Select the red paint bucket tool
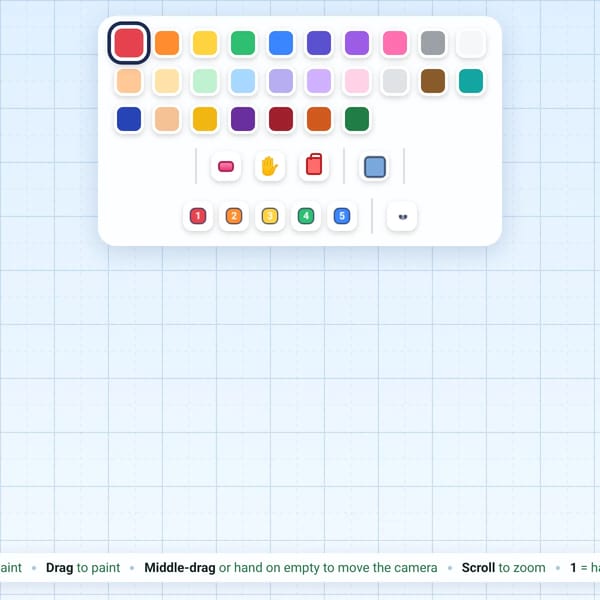600x600 pixels. pos(314,166)
